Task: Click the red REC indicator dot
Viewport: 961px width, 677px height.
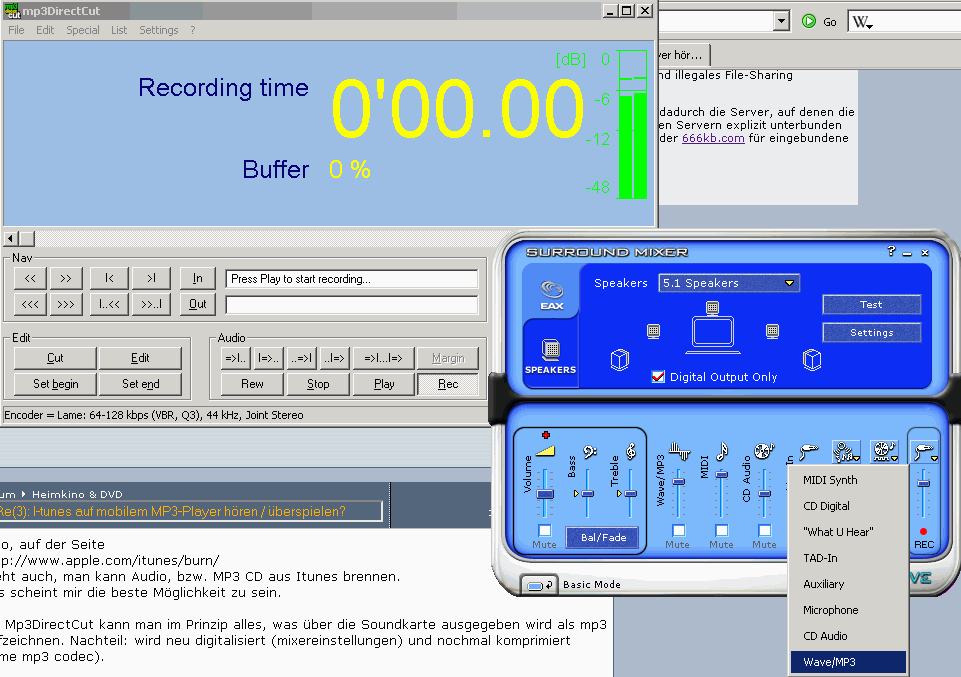Action: pyautogui.click(x=923, y=531)
